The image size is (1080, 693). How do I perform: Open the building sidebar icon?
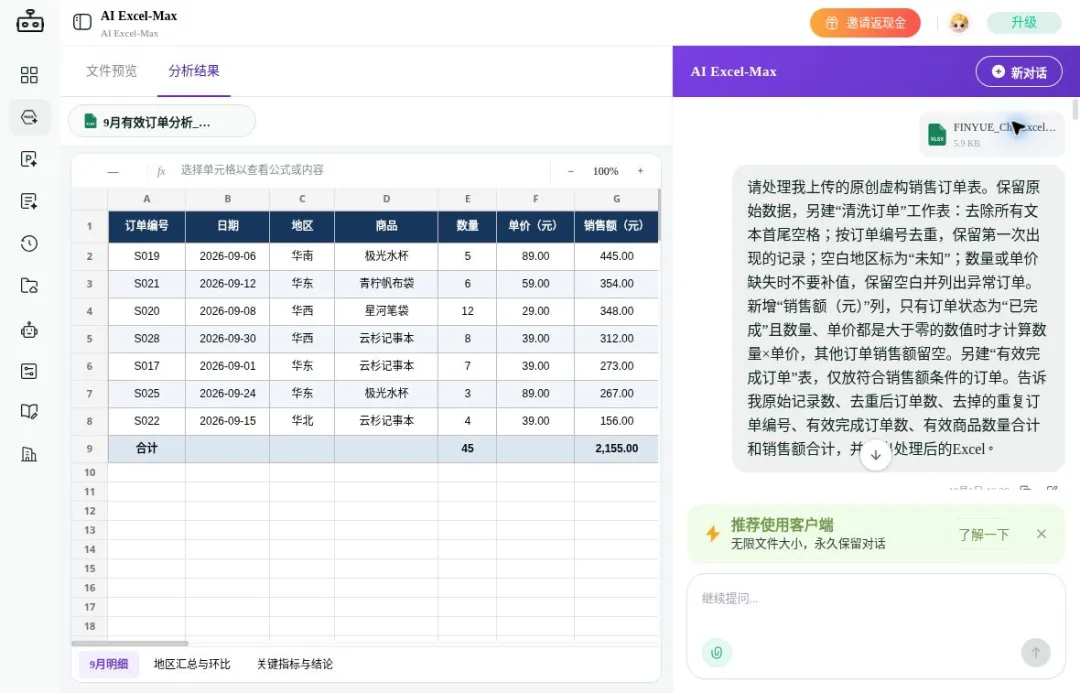pyautogui.click(x=29, y=454)
